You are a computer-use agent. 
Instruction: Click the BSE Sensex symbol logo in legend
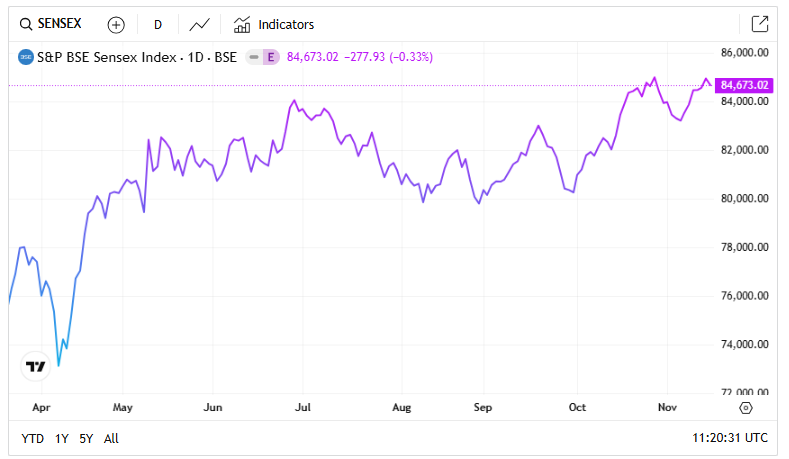(x=26, y=57)
